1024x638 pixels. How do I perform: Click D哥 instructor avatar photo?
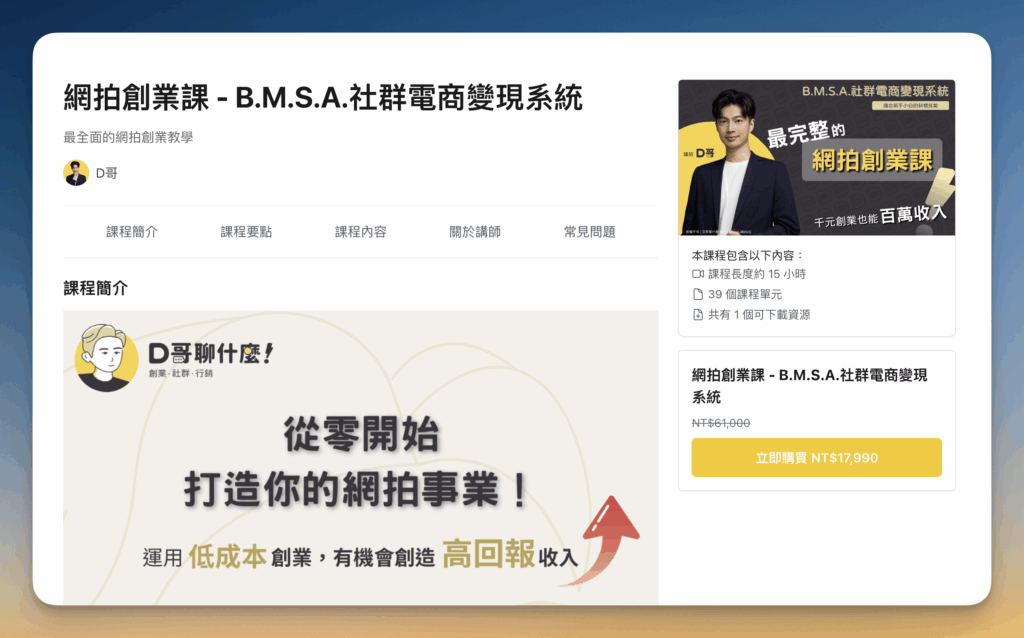point(76,173)
